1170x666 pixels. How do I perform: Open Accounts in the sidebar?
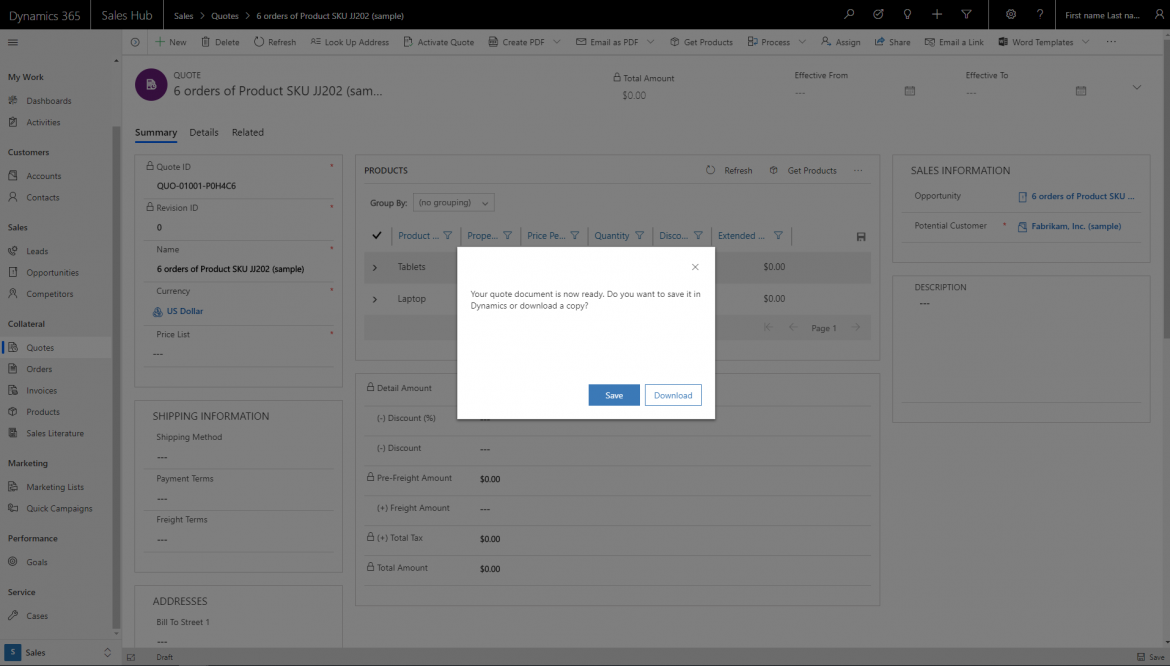point(43,176)
